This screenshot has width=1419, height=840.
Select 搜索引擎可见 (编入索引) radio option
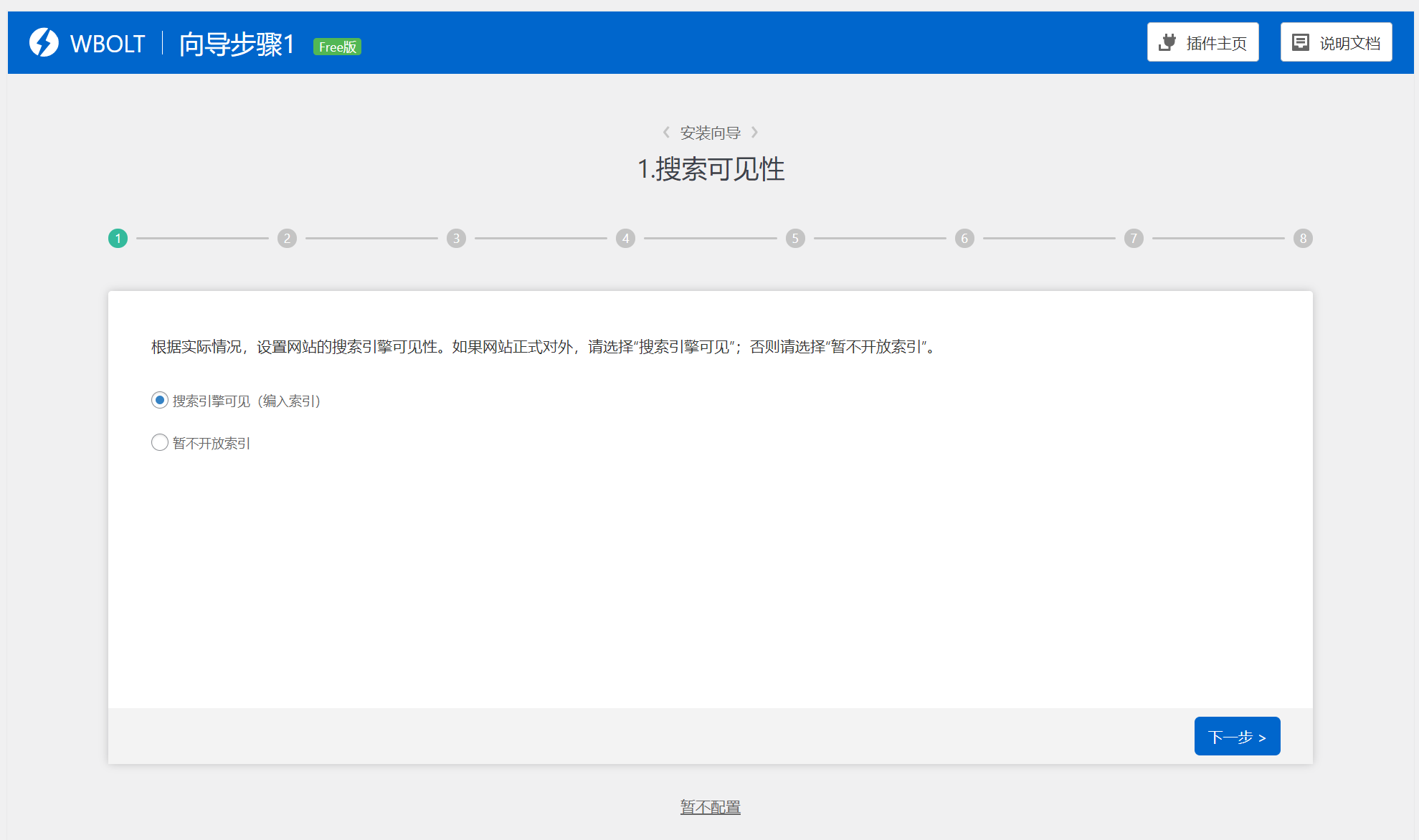(160, 400)
